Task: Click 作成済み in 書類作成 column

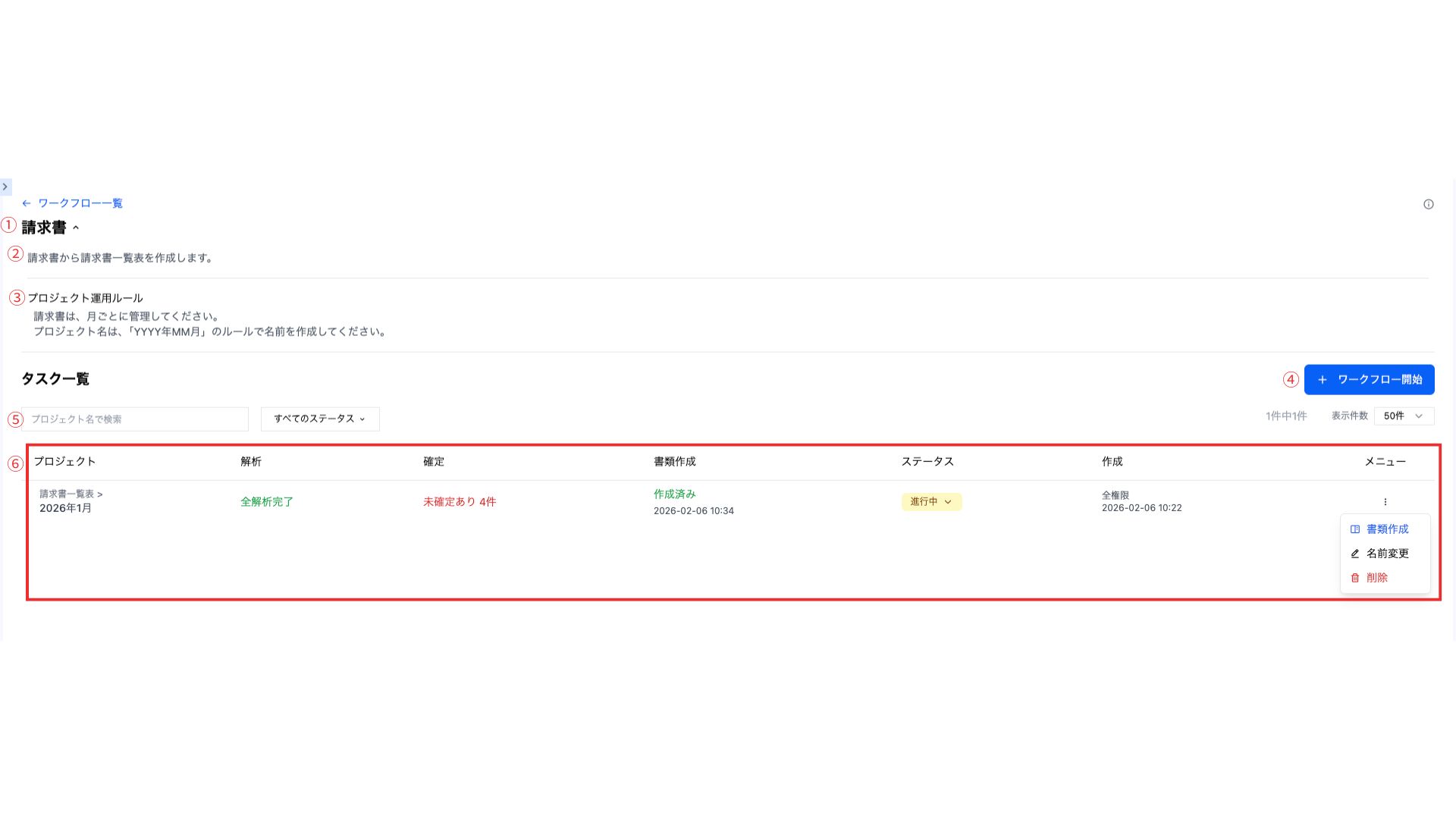Action: pyautogui.click(x=674, y=494)
